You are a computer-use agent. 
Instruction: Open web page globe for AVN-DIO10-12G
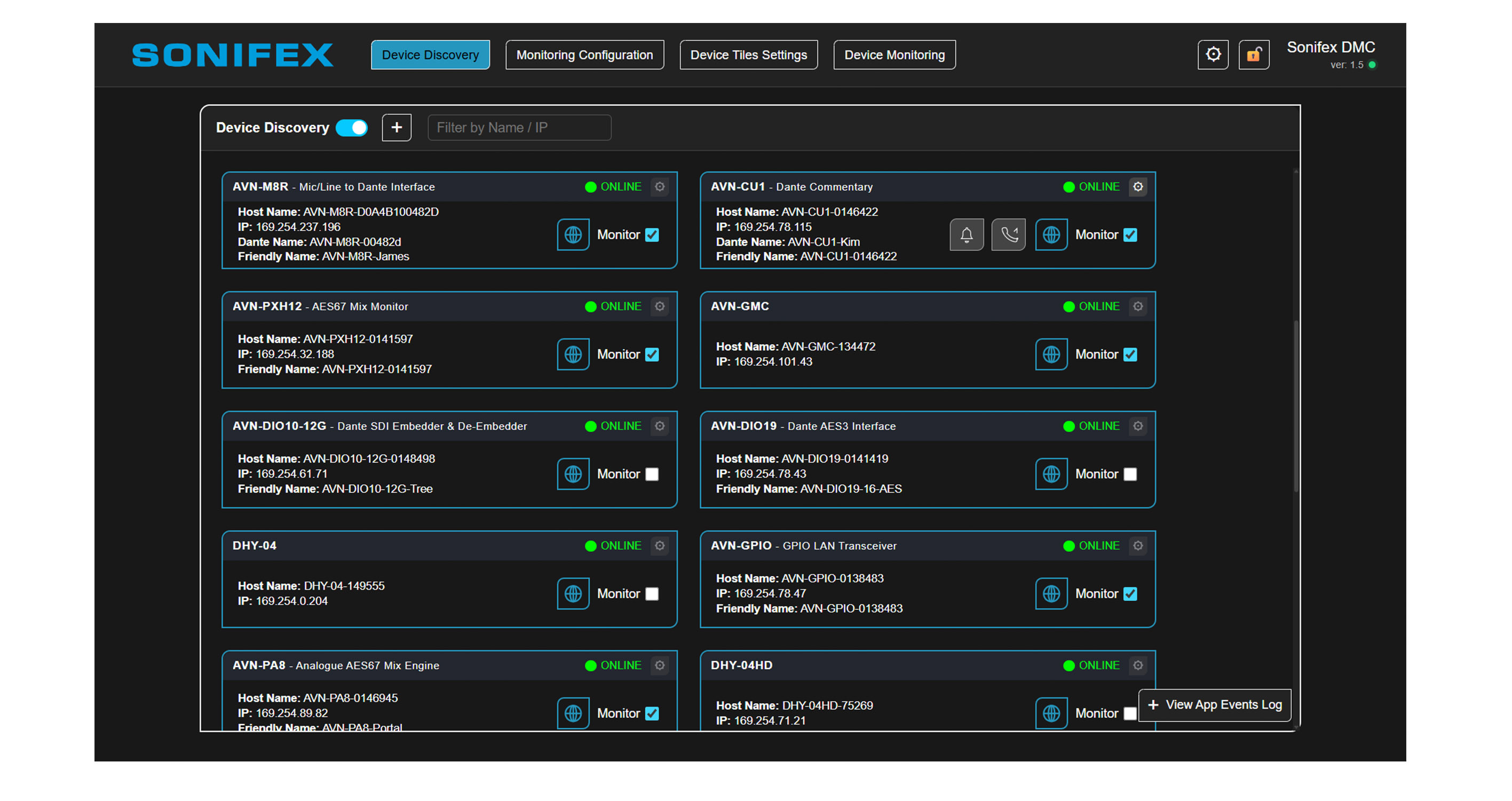(573, 474)
